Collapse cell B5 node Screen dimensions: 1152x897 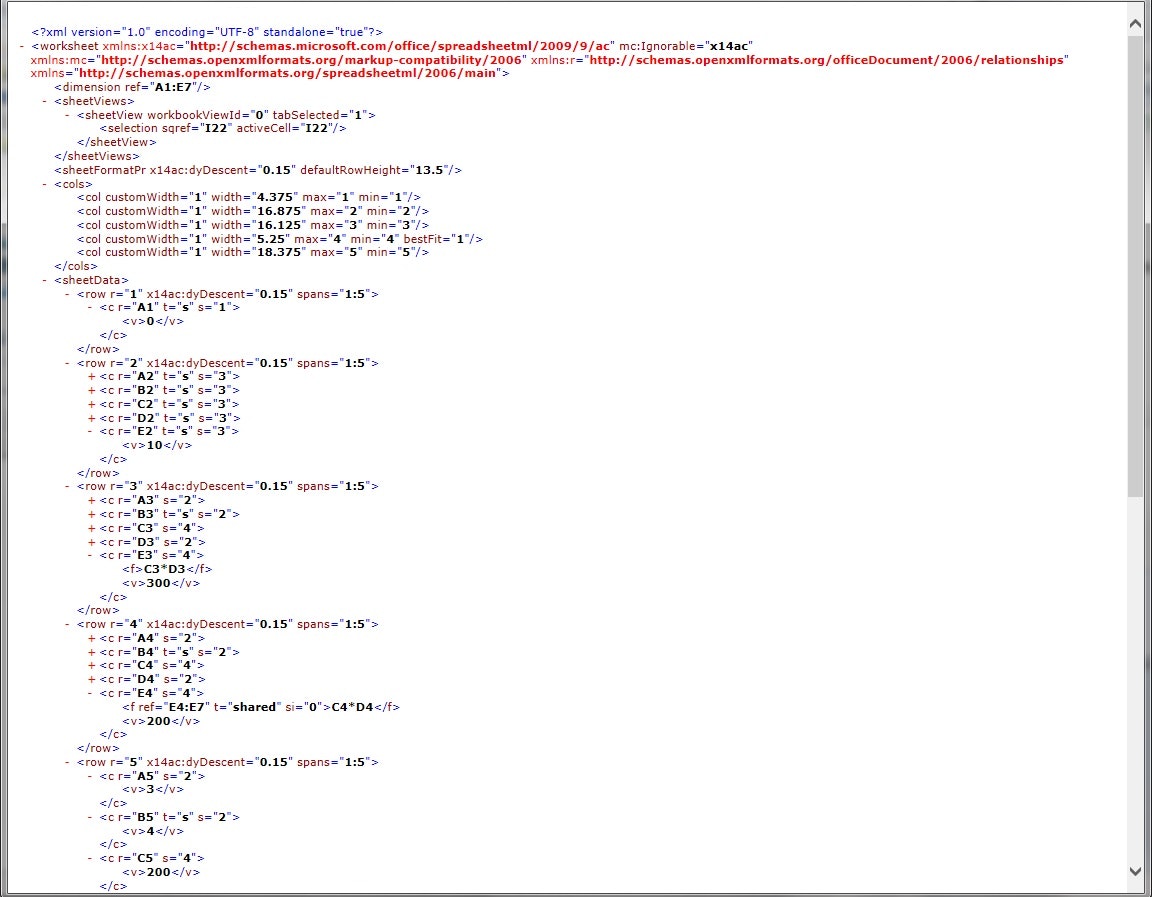pos(90,818)
